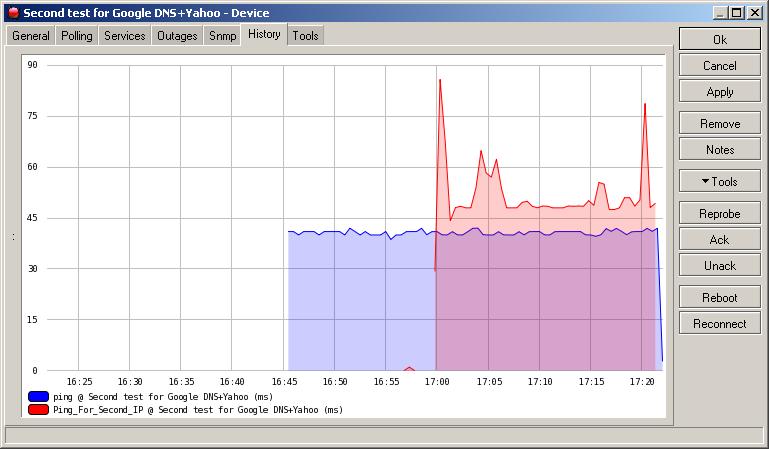Reboot the device
The image size is (769, 449).
pos(719,298)
